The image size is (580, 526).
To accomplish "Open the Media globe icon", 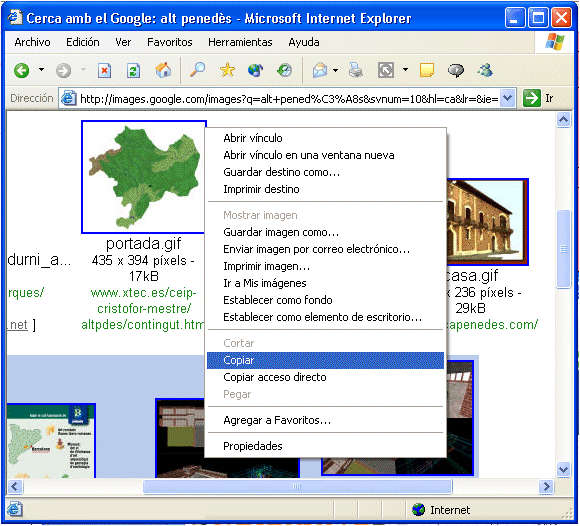I will click(x=256, y=70).
